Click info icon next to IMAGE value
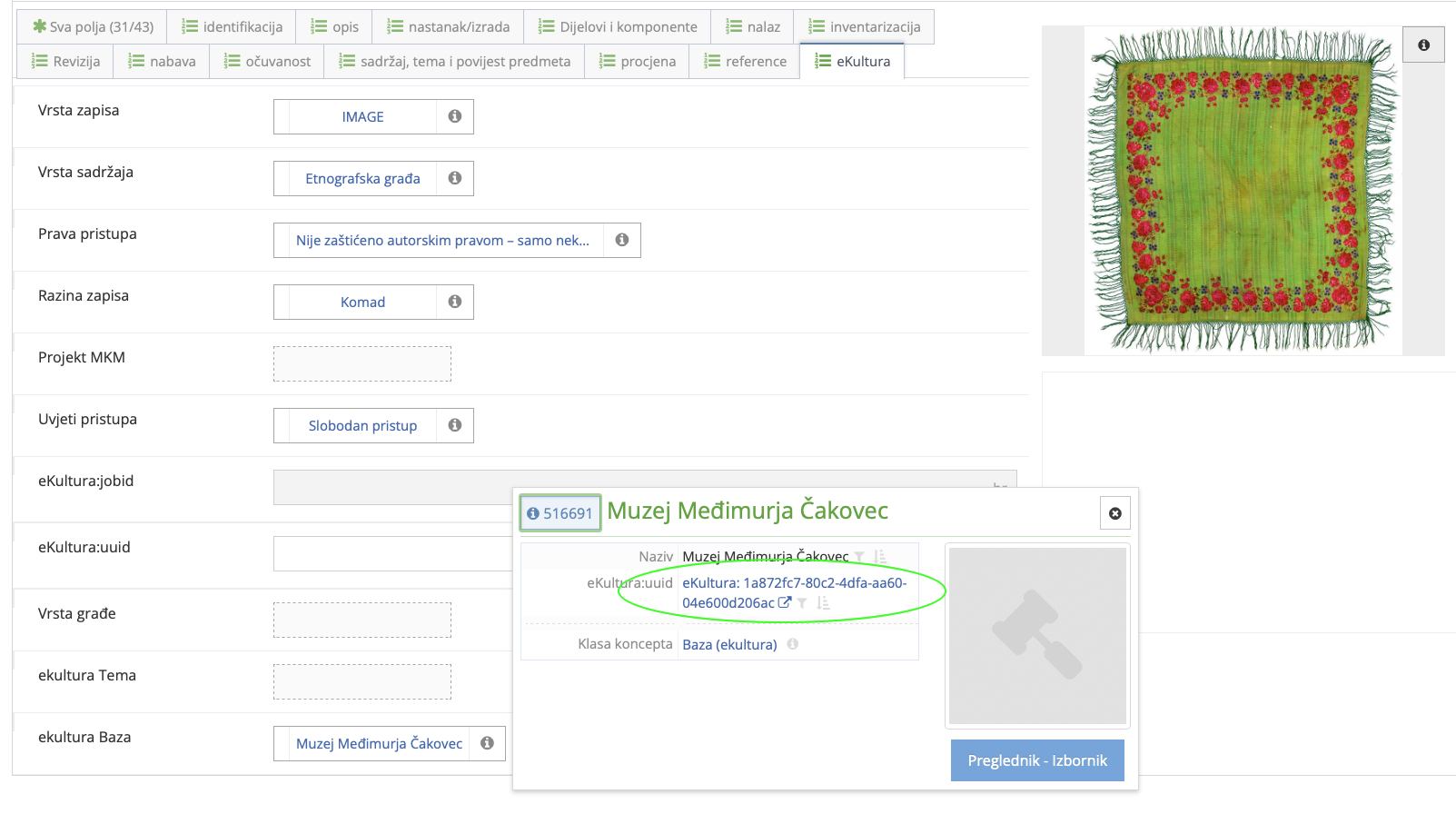This screenshot has width=1456, height=814. pos(455,116)
